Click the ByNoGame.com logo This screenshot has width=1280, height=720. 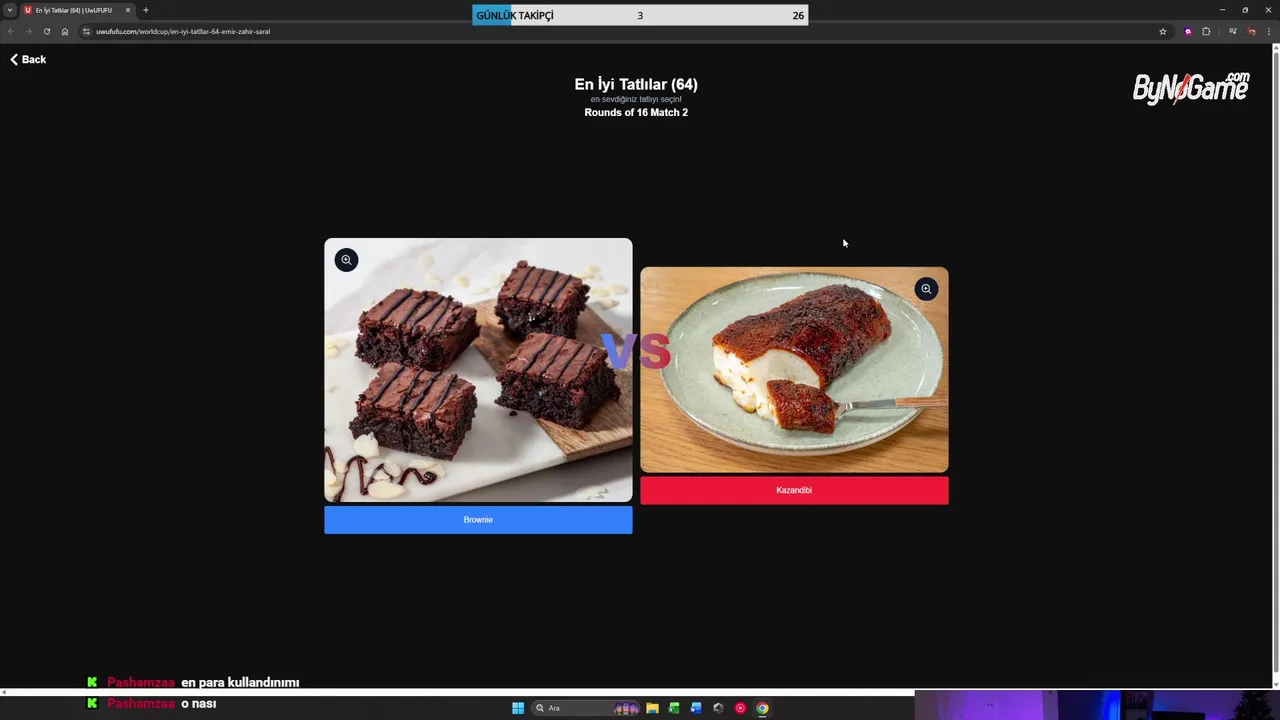click(x=1191, y=88)
